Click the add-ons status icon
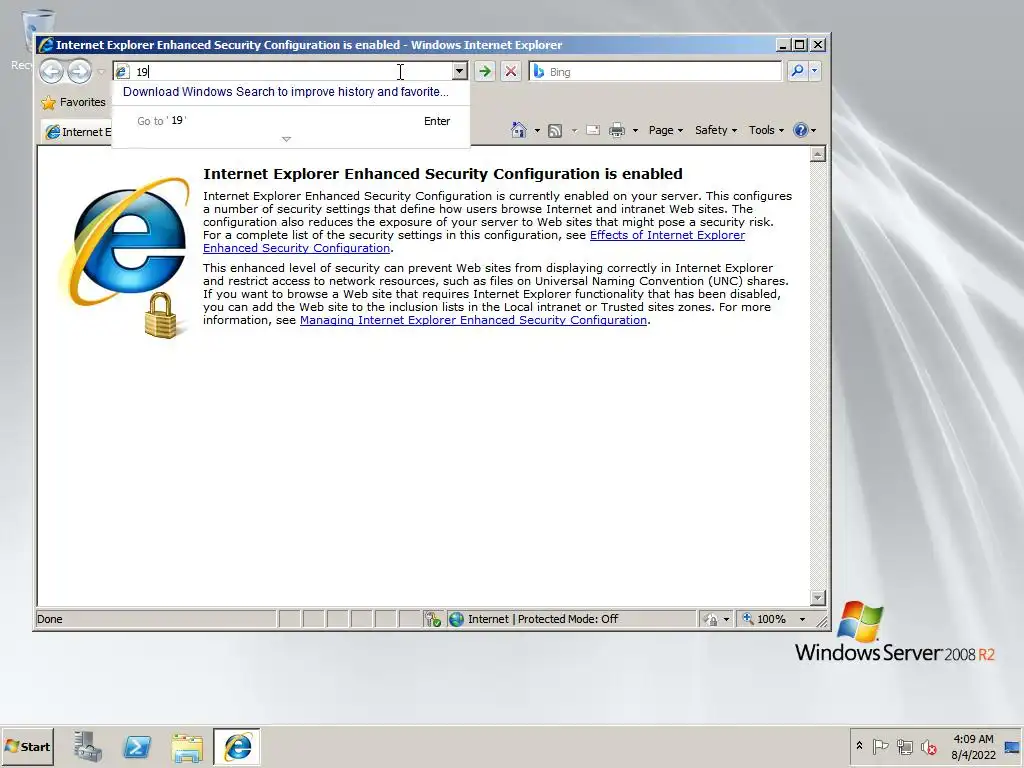1024x768 pixels. (432, 619)
